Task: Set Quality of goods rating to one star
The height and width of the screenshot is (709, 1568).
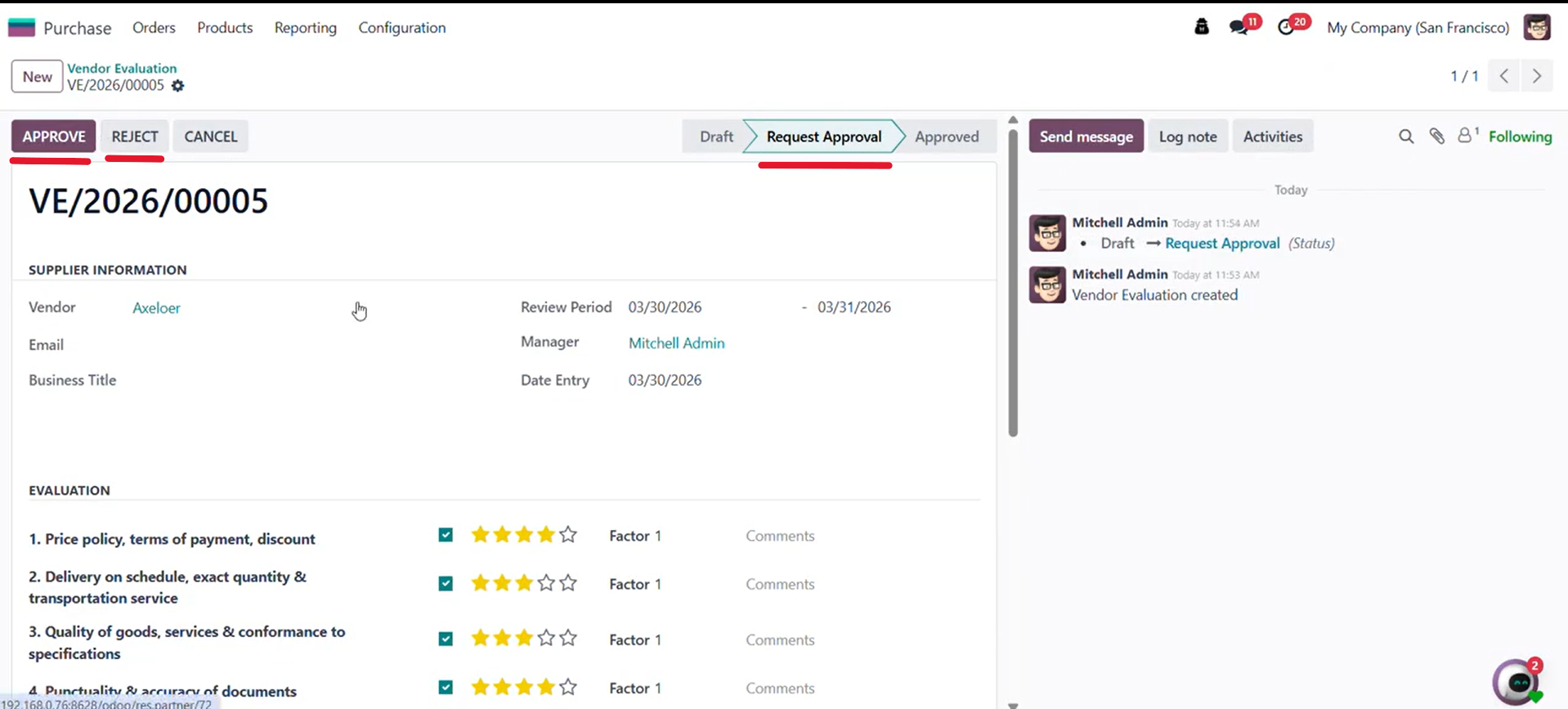Action: point(481,638)
